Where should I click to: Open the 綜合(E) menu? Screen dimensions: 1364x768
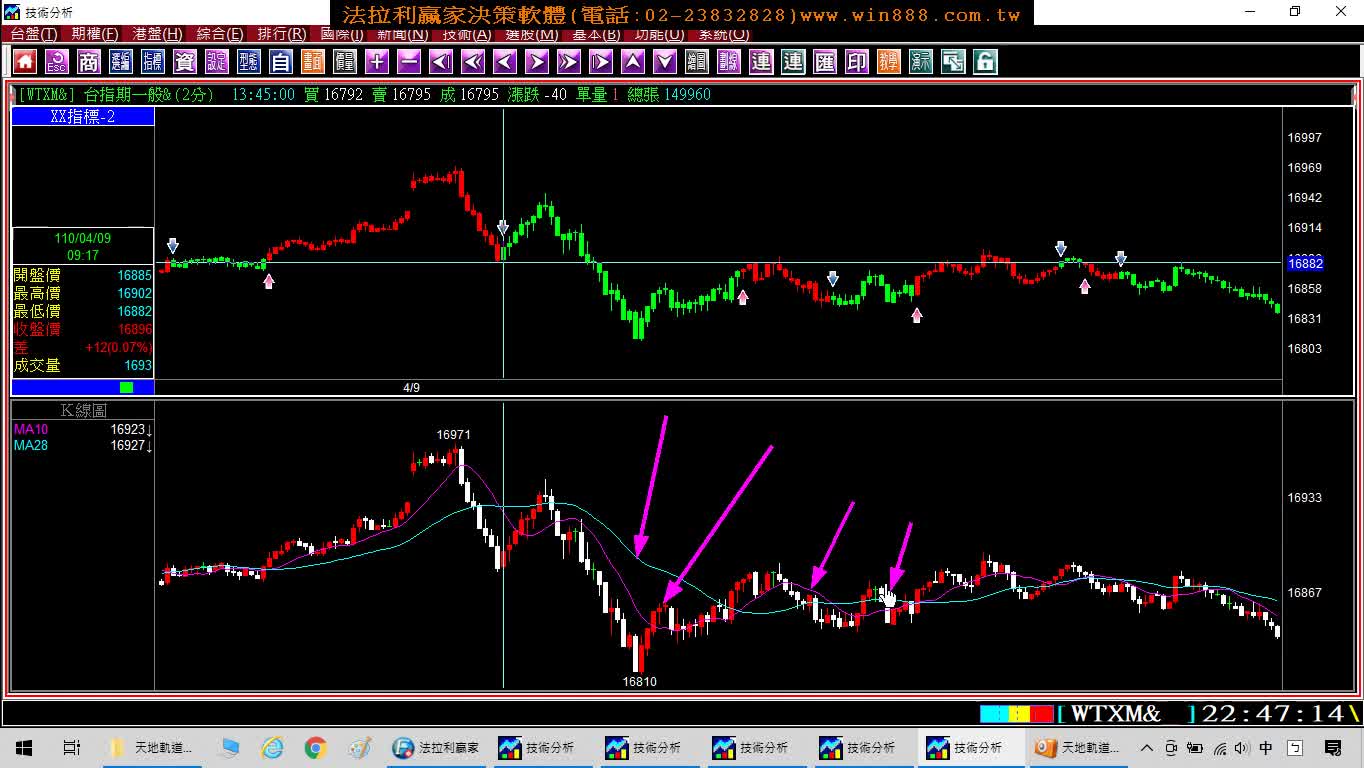click(x=220, y=34)
